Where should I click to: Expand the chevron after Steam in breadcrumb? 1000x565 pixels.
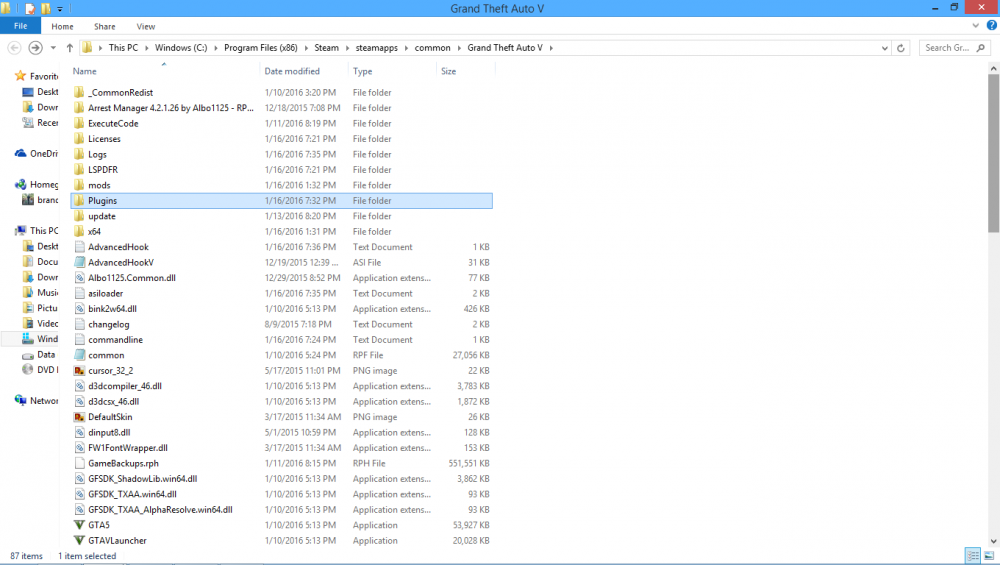348,48
